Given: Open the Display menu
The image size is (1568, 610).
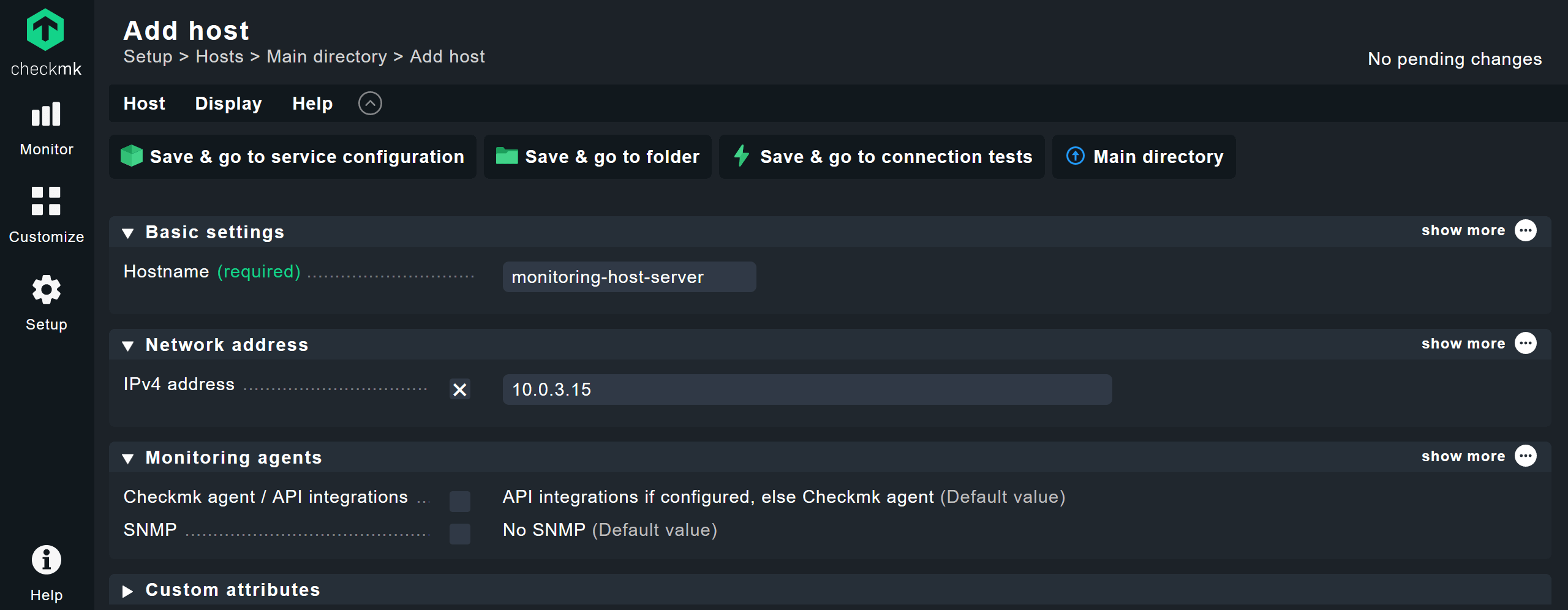Looking at the screenshot, I should [228, 104].
